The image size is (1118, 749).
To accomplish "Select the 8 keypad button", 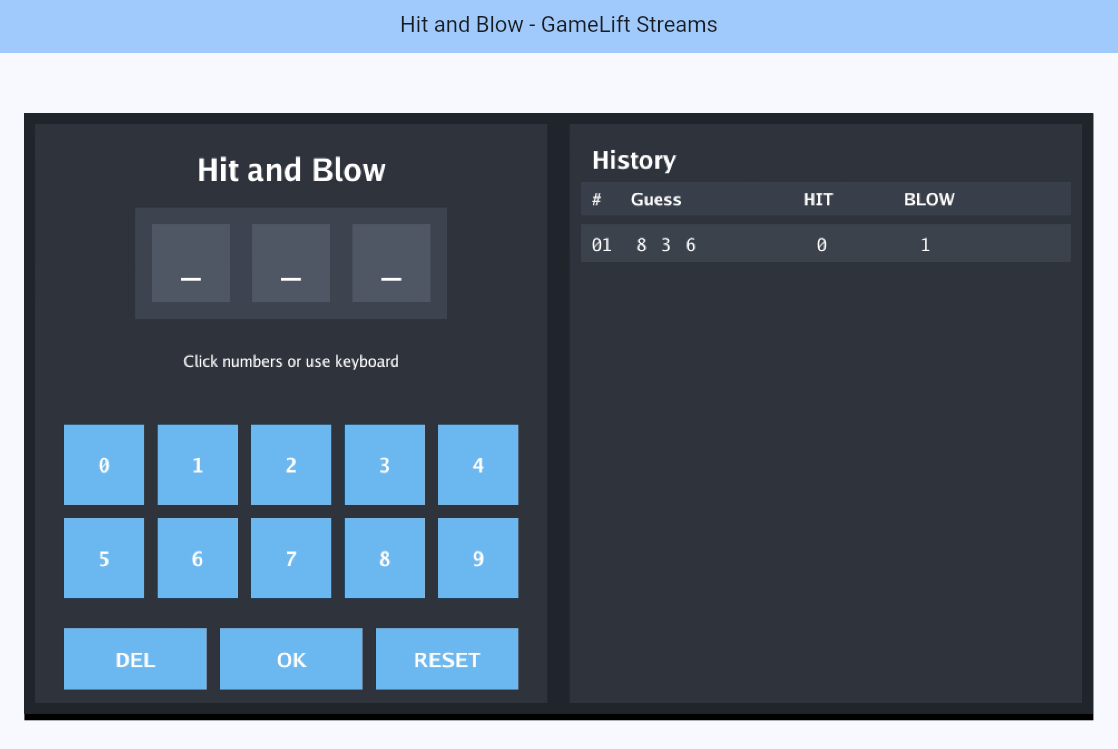I will point(384,558).
